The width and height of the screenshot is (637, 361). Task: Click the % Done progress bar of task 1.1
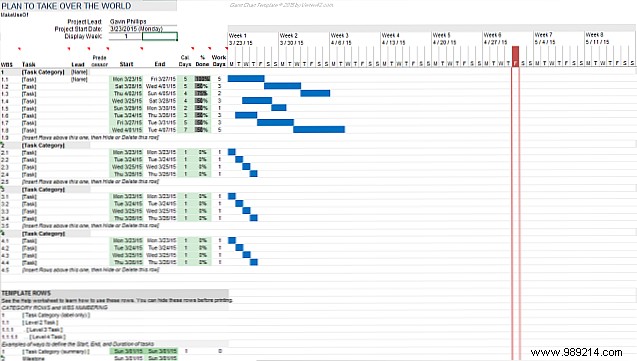point(202,79)
